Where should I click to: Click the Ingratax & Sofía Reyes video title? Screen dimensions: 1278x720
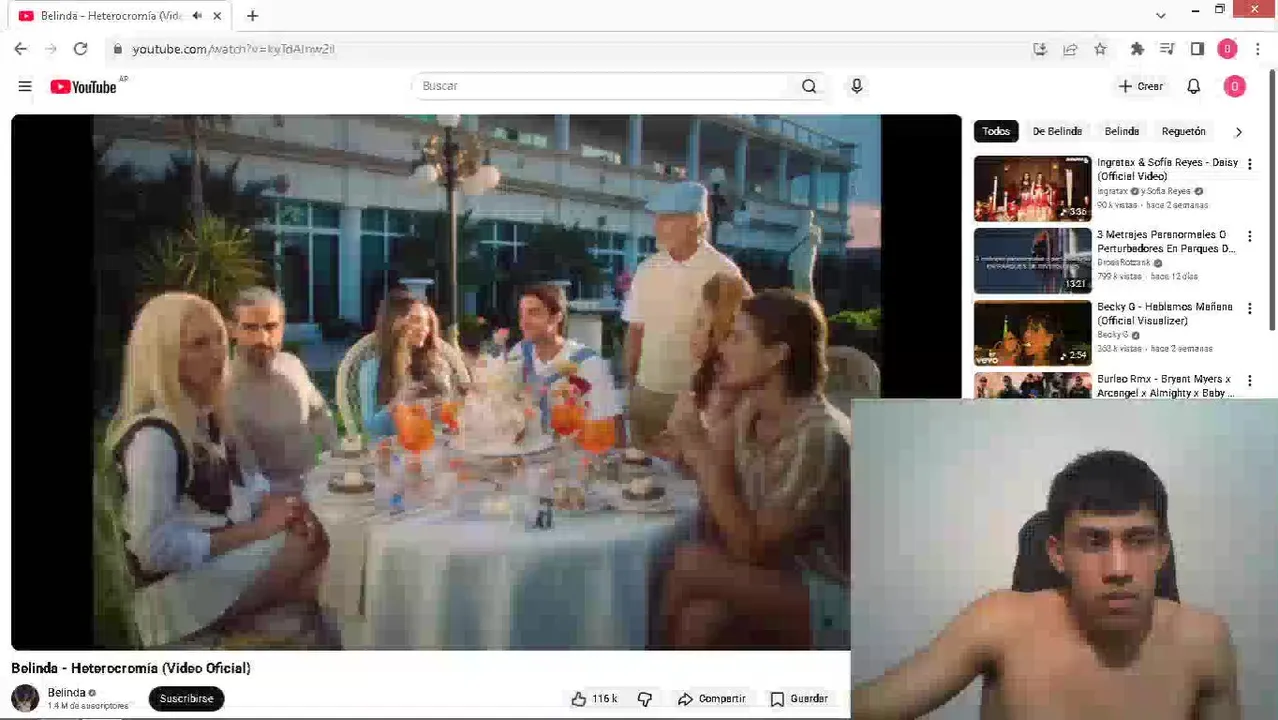pyautogui.click(x=1167, y=169)
